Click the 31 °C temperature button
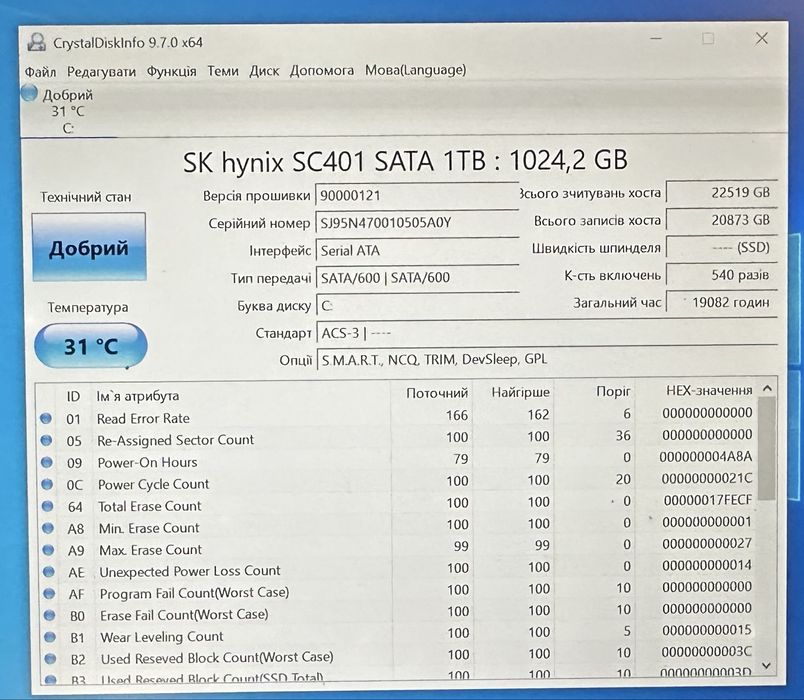Image resolution: width=804 pixels, height=700 pixels. pyautogui.click(x=91, y=346)
